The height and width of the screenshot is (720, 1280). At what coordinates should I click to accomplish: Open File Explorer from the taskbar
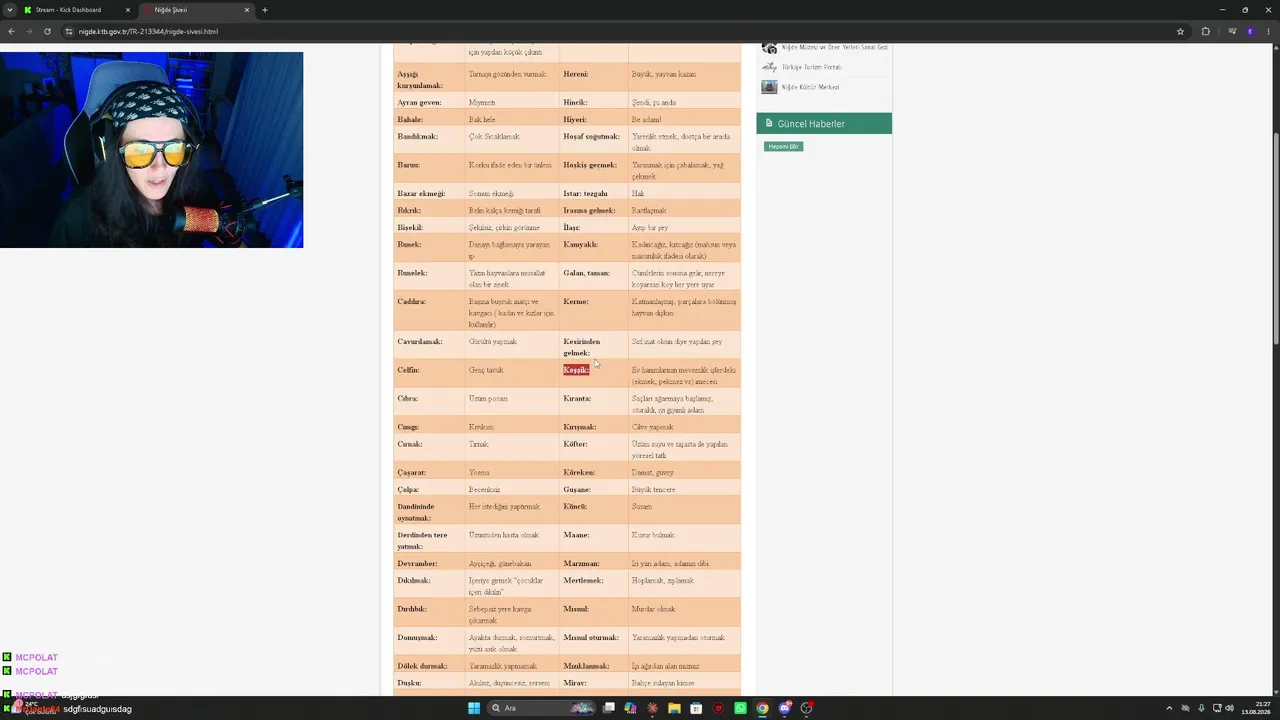[674, 708]
